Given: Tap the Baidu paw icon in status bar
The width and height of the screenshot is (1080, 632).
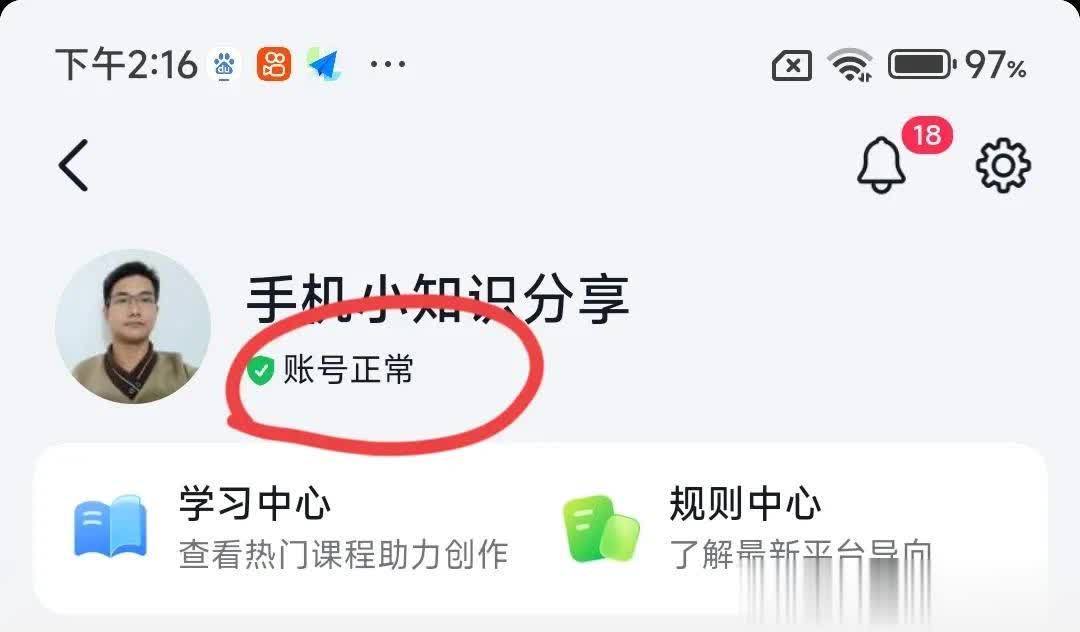Looking at the screenshot, I should click(224, 66).
